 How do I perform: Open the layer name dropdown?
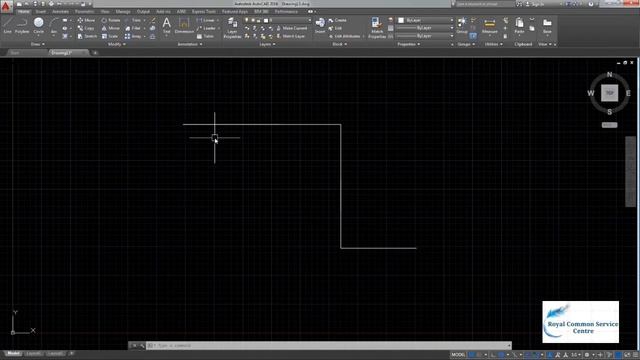click(x=309, y=20)
